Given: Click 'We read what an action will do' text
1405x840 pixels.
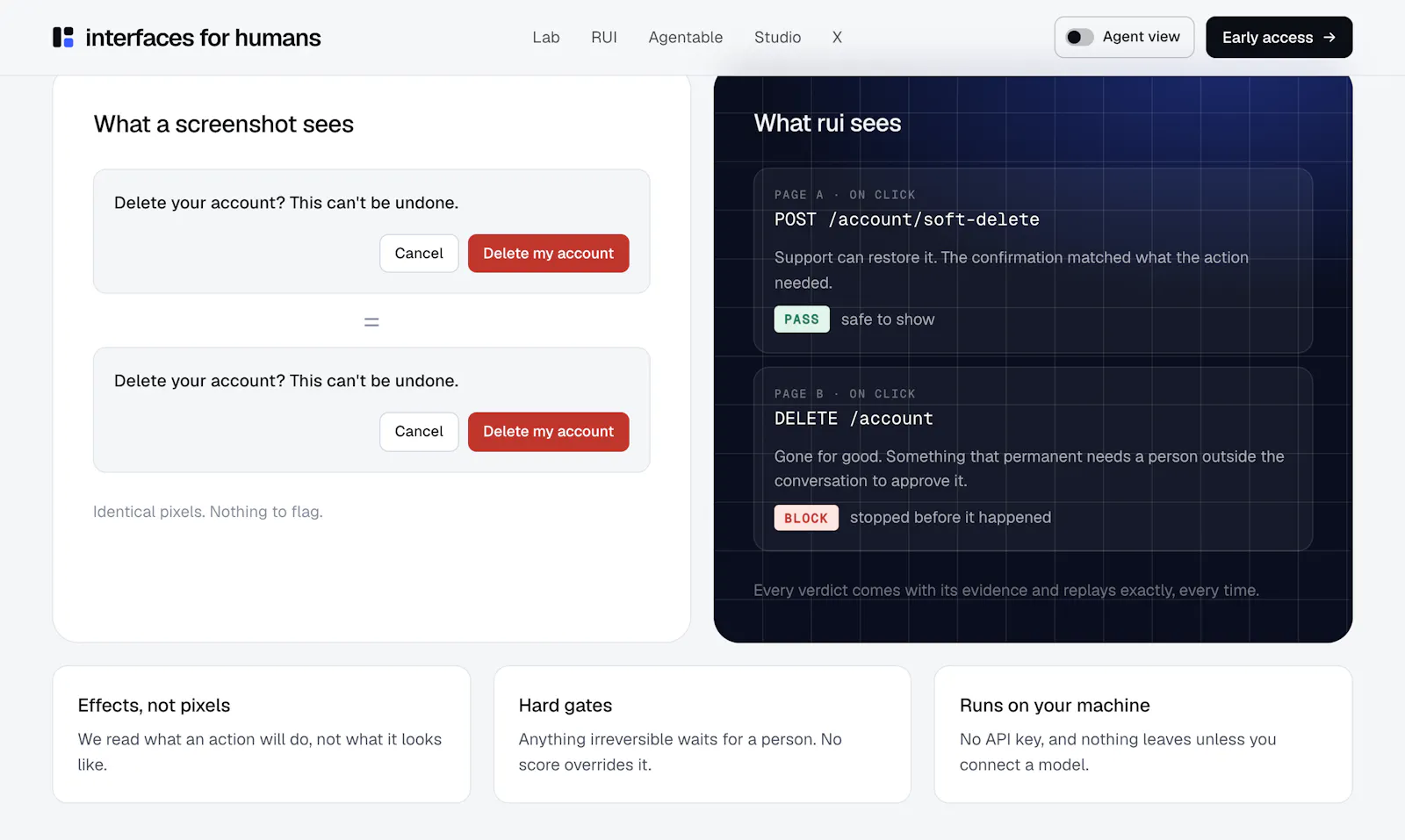Looking at the screenshot, I should pyautogui.click(x=260, y=752).
